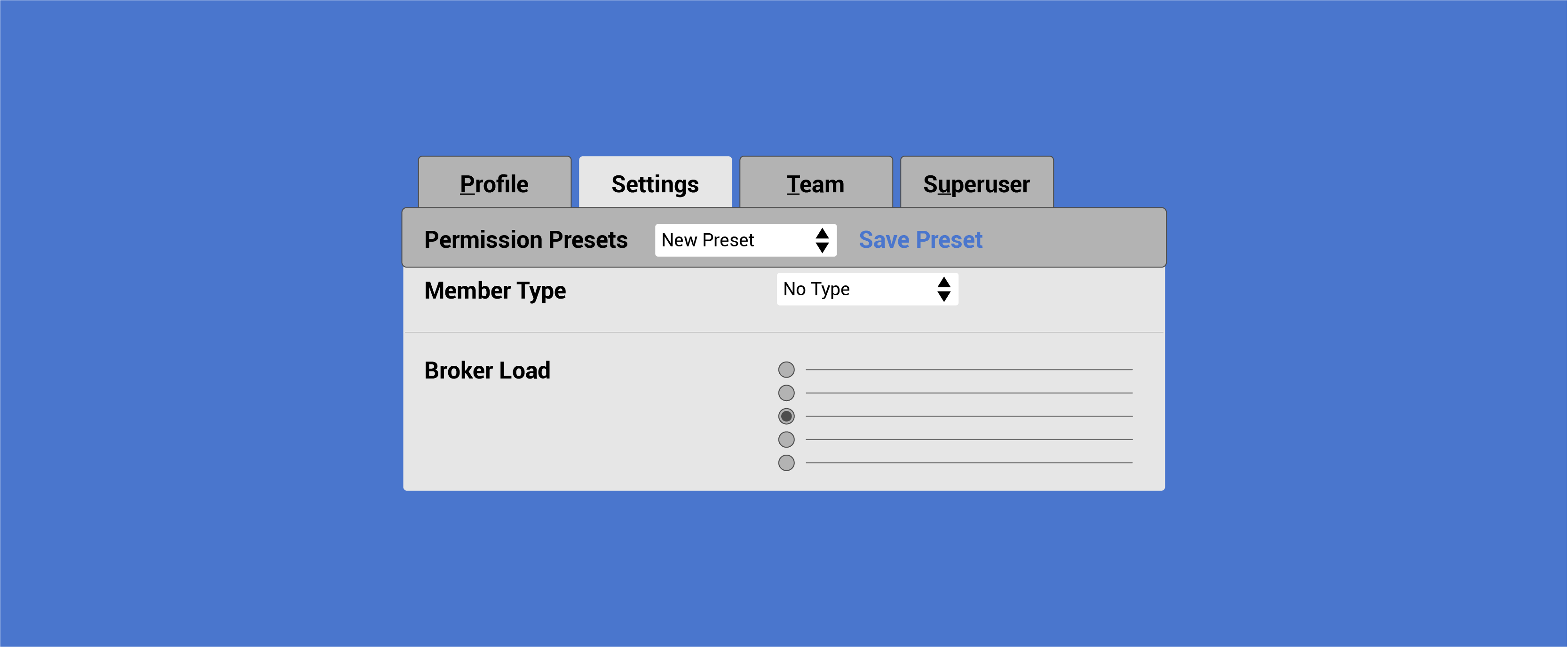Viewport: 1568px width, 647px height.
Task: Open the New Preset dropdown
Action: (745, 240)
